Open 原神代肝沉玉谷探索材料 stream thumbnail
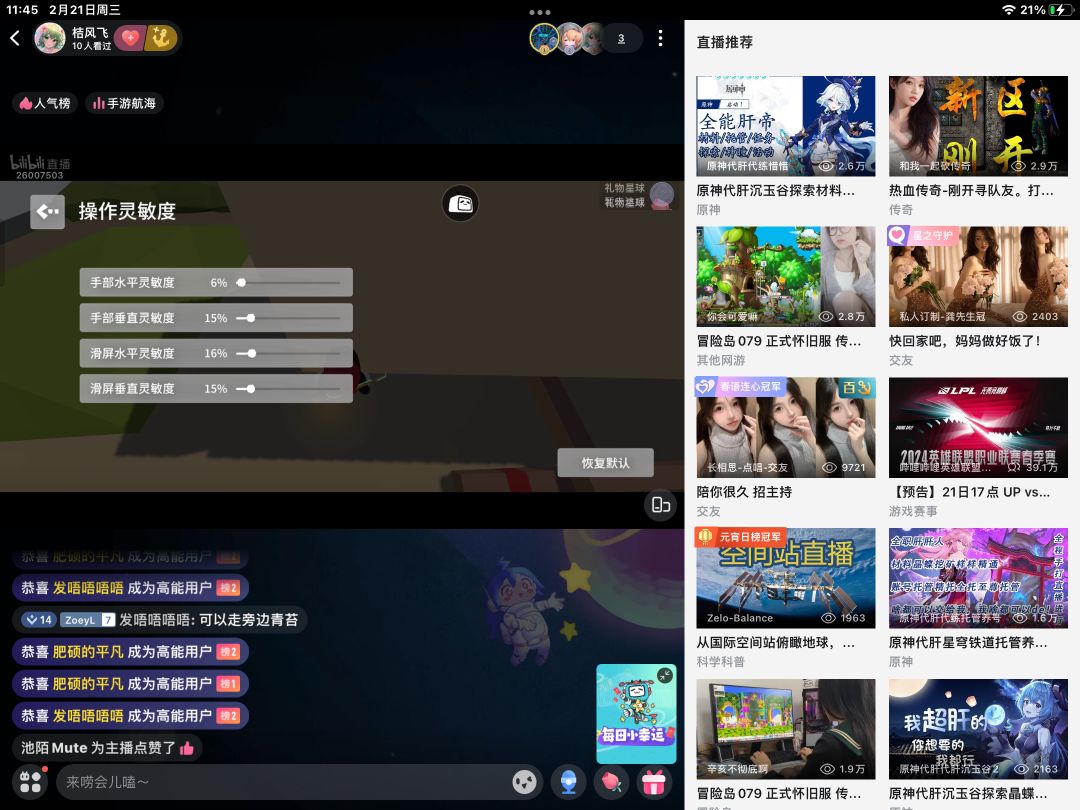The width and height of the screenshot is (1080, 810). coord(785,126)
